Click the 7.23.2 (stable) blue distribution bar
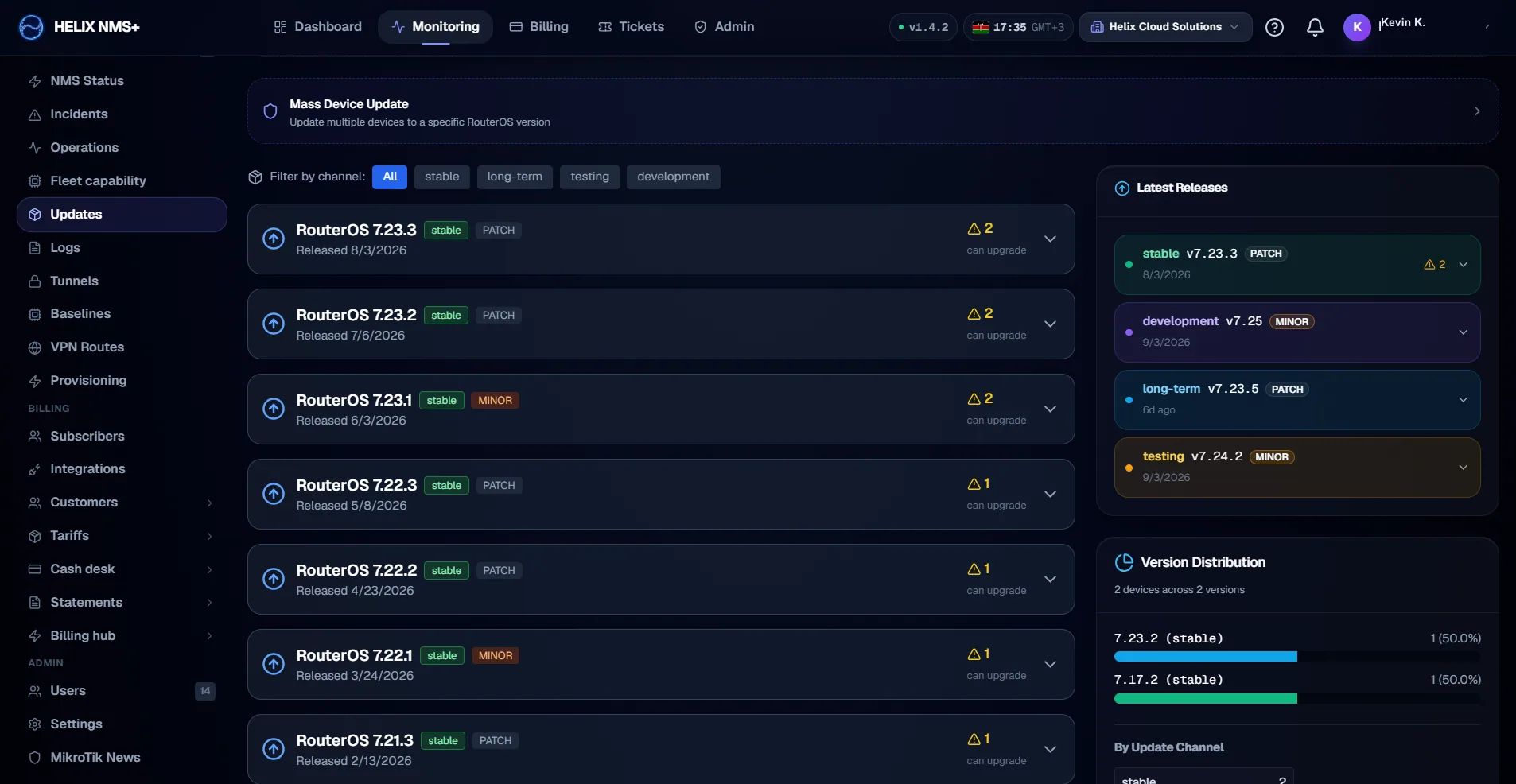The image size is (1516, 784). 1206,657
